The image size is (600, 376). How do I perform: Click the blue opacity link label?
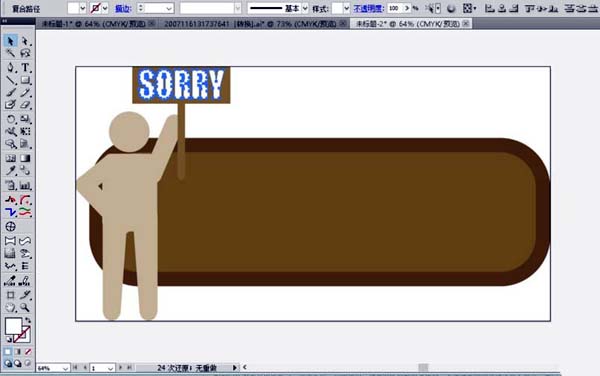click(x=368, y=8)
